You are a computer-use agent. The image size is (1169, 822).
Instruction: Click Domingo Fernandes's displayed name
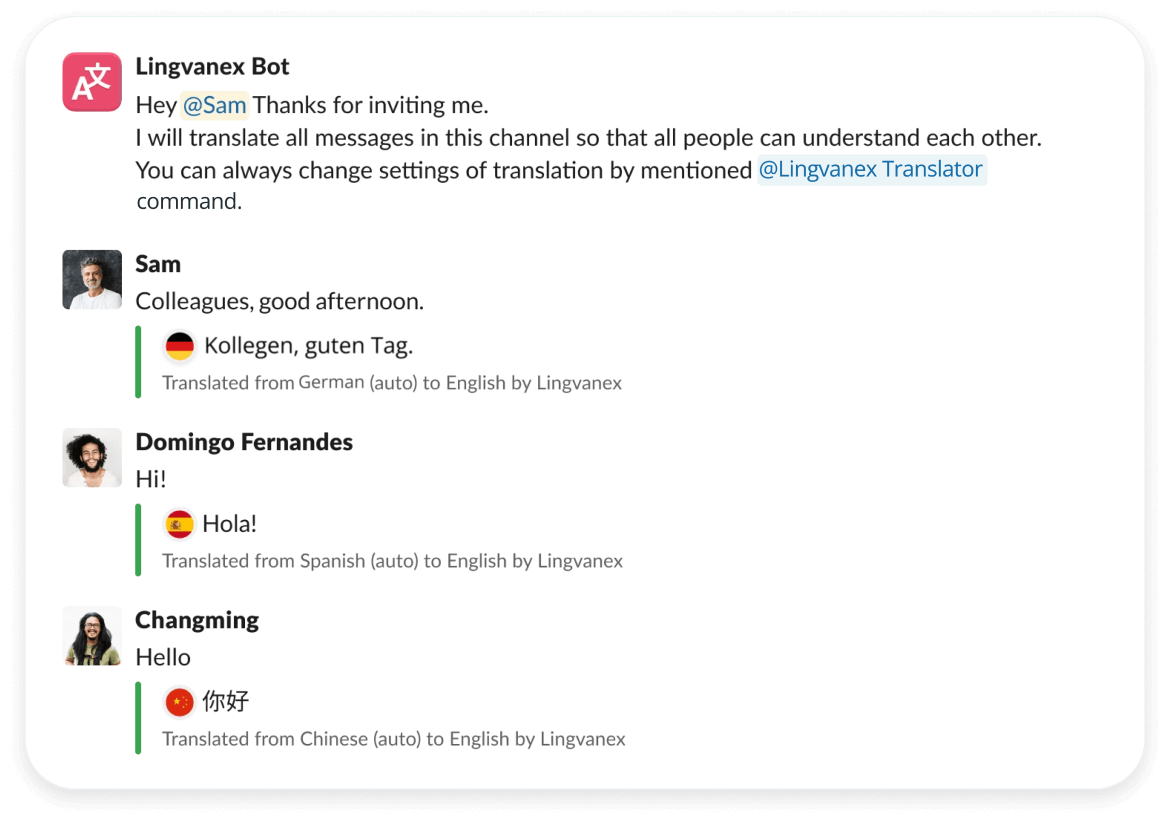tap(244, 441)
